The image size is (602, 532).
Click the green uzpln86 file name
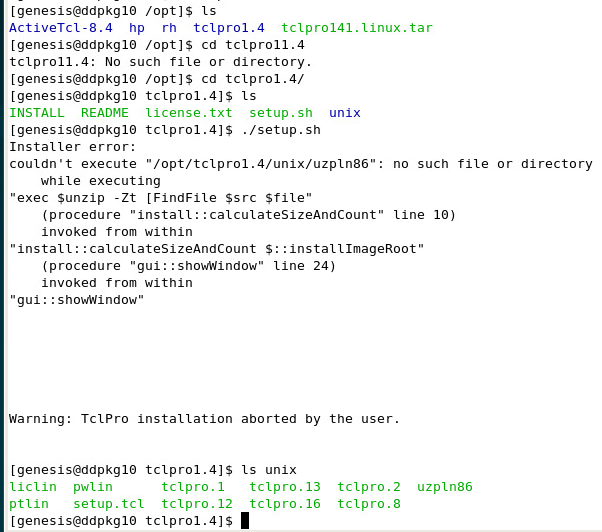445,487
